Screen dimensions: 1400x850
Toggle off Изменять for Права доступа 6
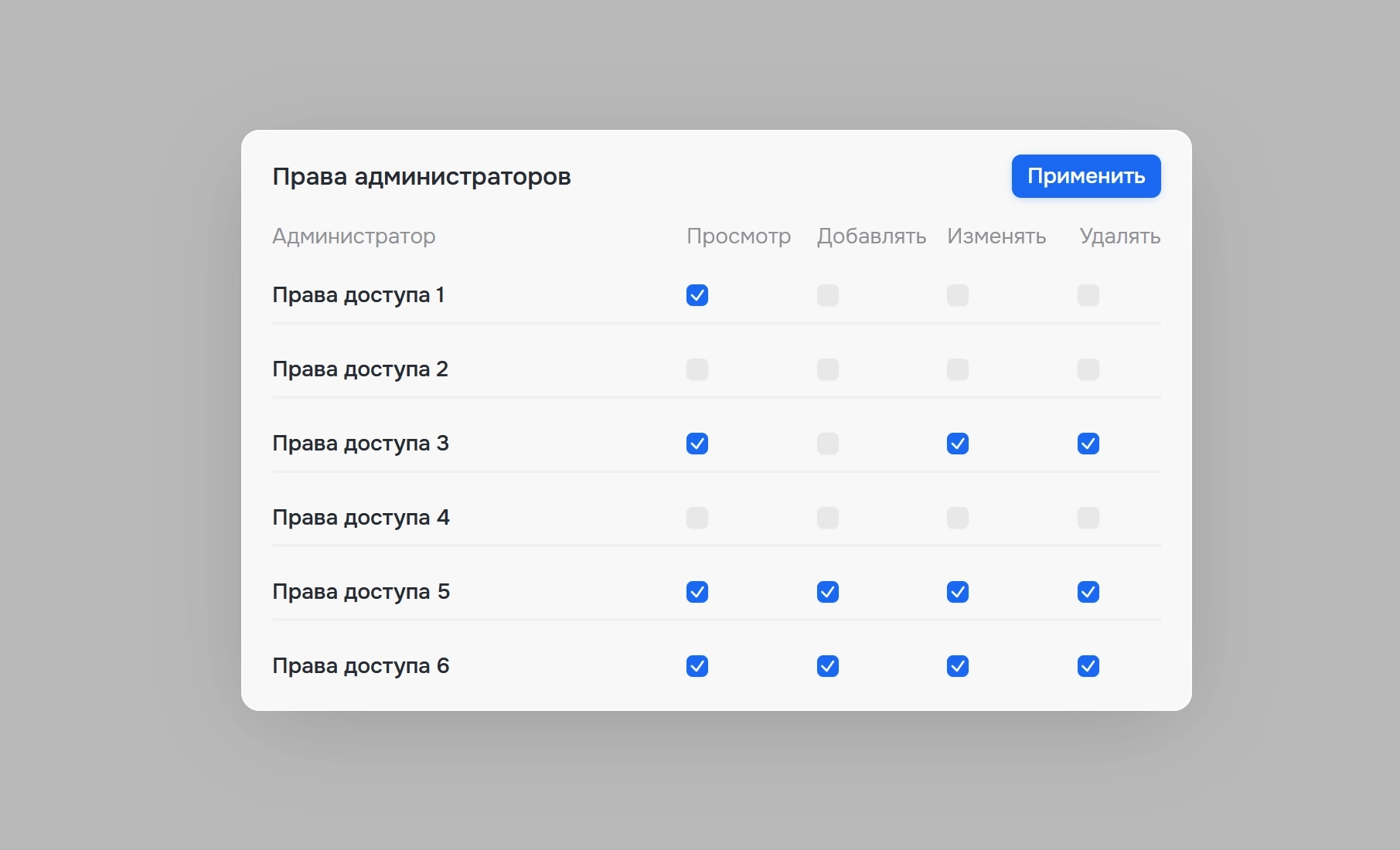958,666
